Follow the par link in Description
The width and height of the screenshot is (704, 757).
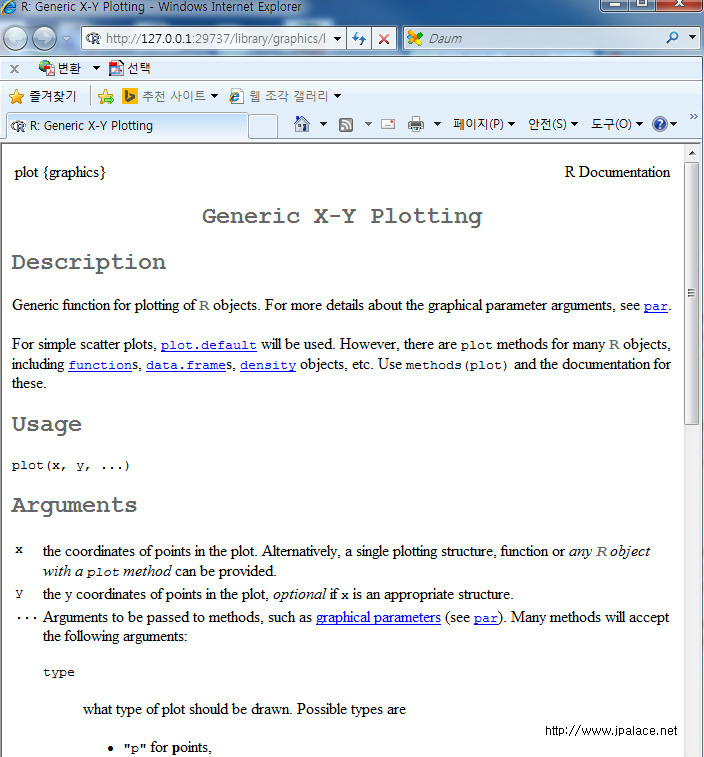[656, 306]
